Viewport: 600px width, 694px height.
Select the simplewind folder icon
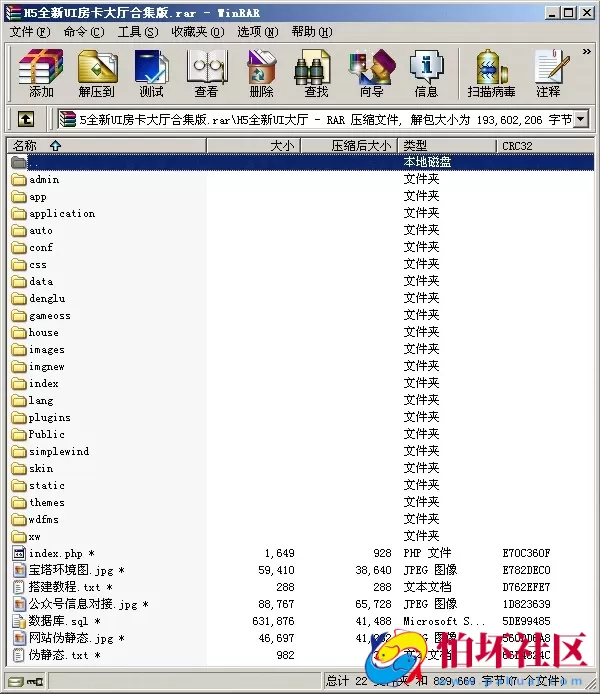(19, 451)
